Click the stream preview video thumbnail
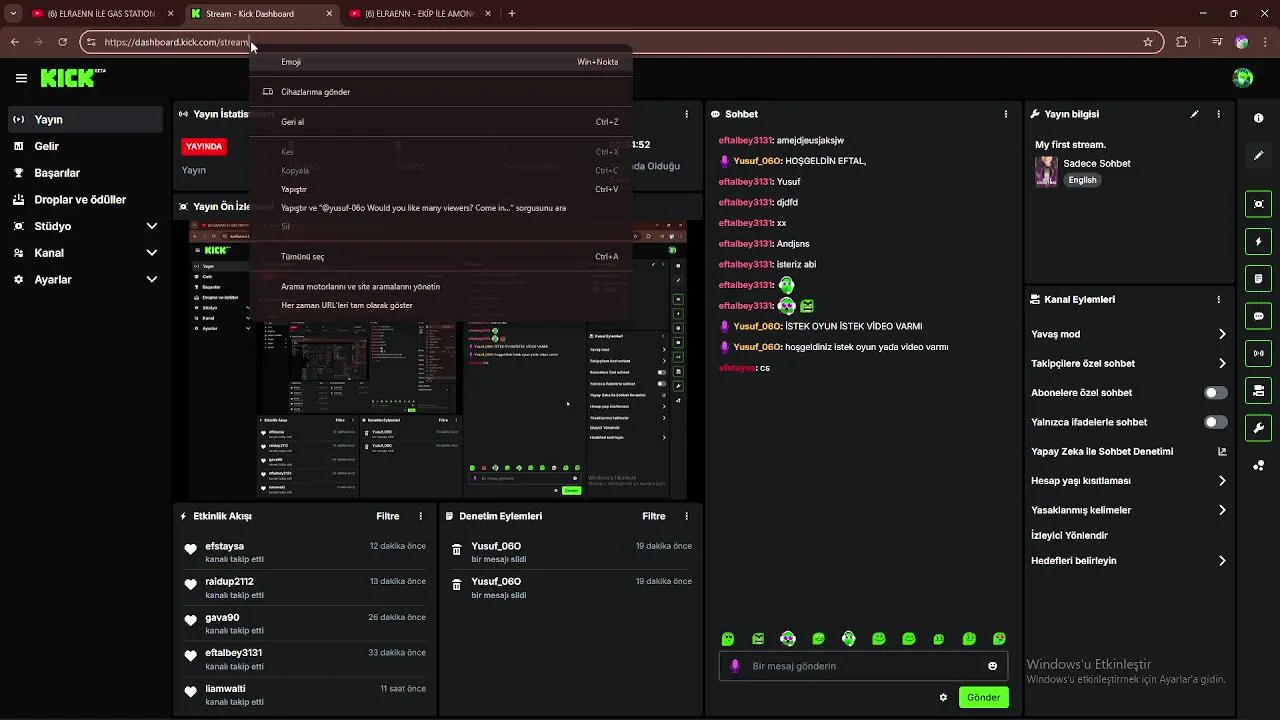This screenshot has height=720, width=1280. pos(438,360)
